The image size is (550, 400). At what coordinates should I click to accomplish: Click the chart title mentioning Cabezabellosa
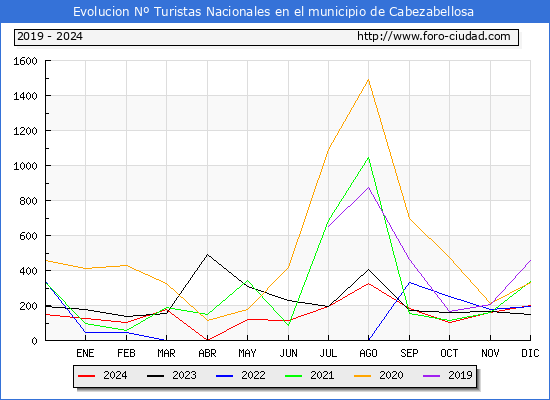coord(273,12)
